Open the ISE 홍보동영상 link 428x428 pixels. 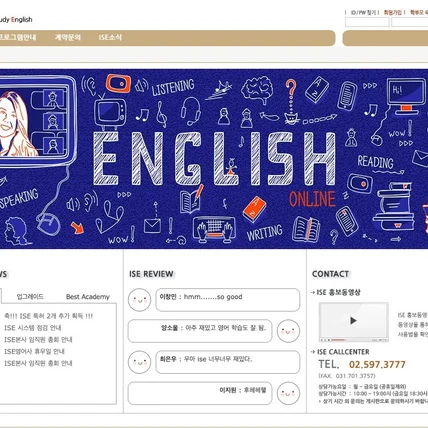pyautogui.click(x=338, y=292)
